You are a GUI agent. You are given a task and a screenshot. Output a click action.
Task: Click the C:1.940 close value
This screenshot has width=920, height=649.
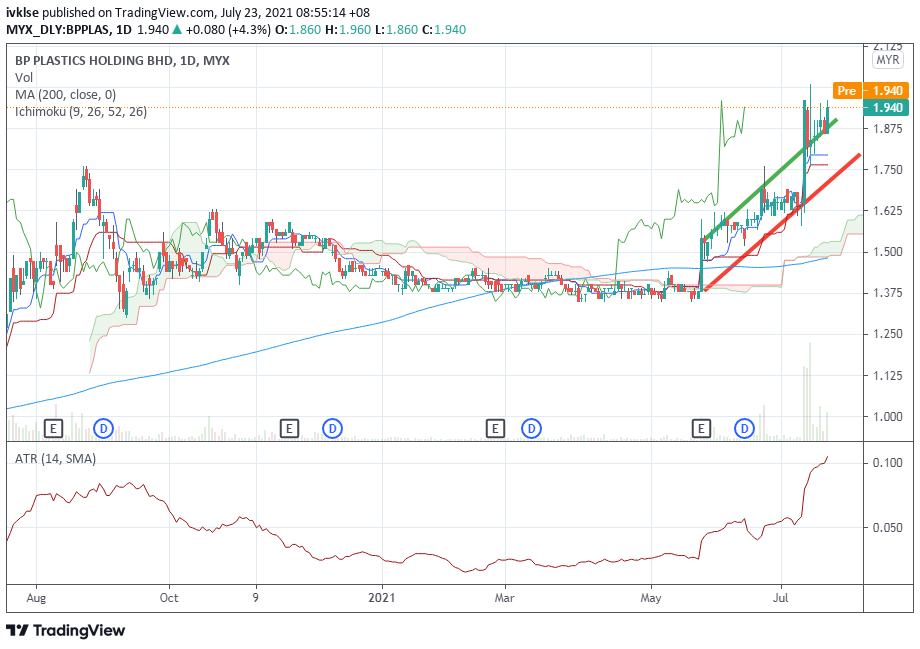click(x=444, y=29)
